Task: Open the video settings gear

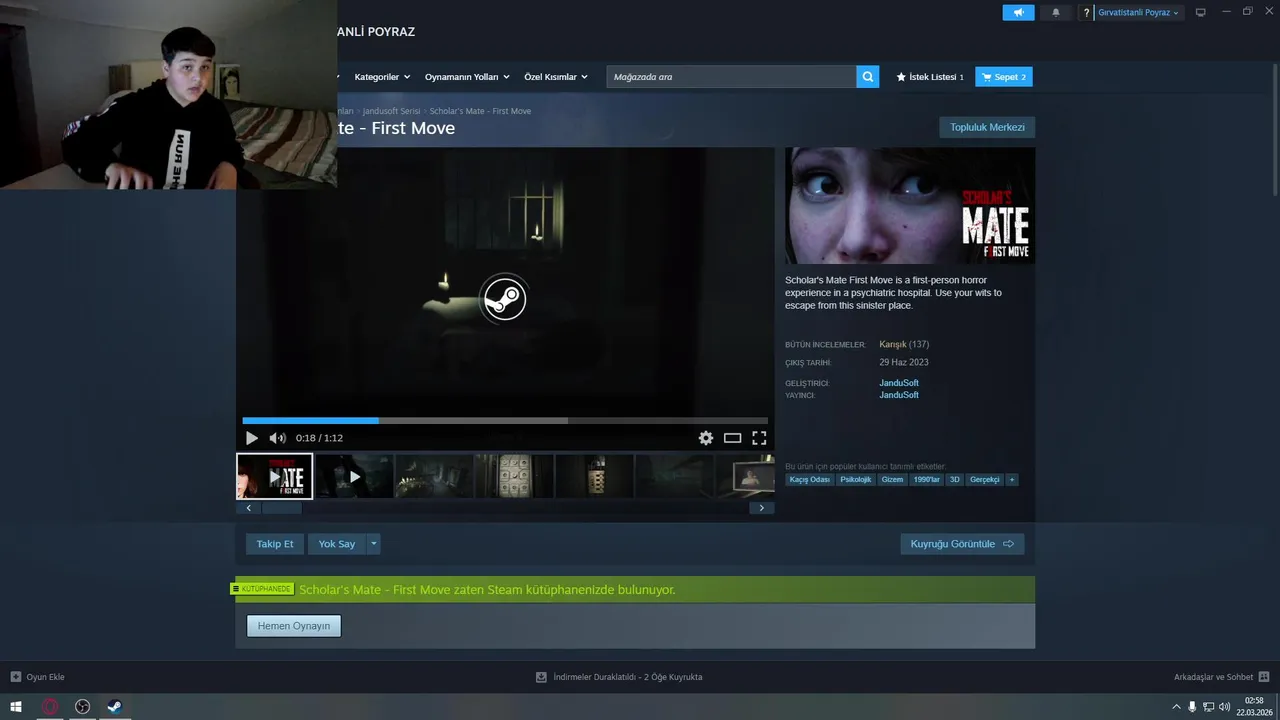Action: [706, 438]
